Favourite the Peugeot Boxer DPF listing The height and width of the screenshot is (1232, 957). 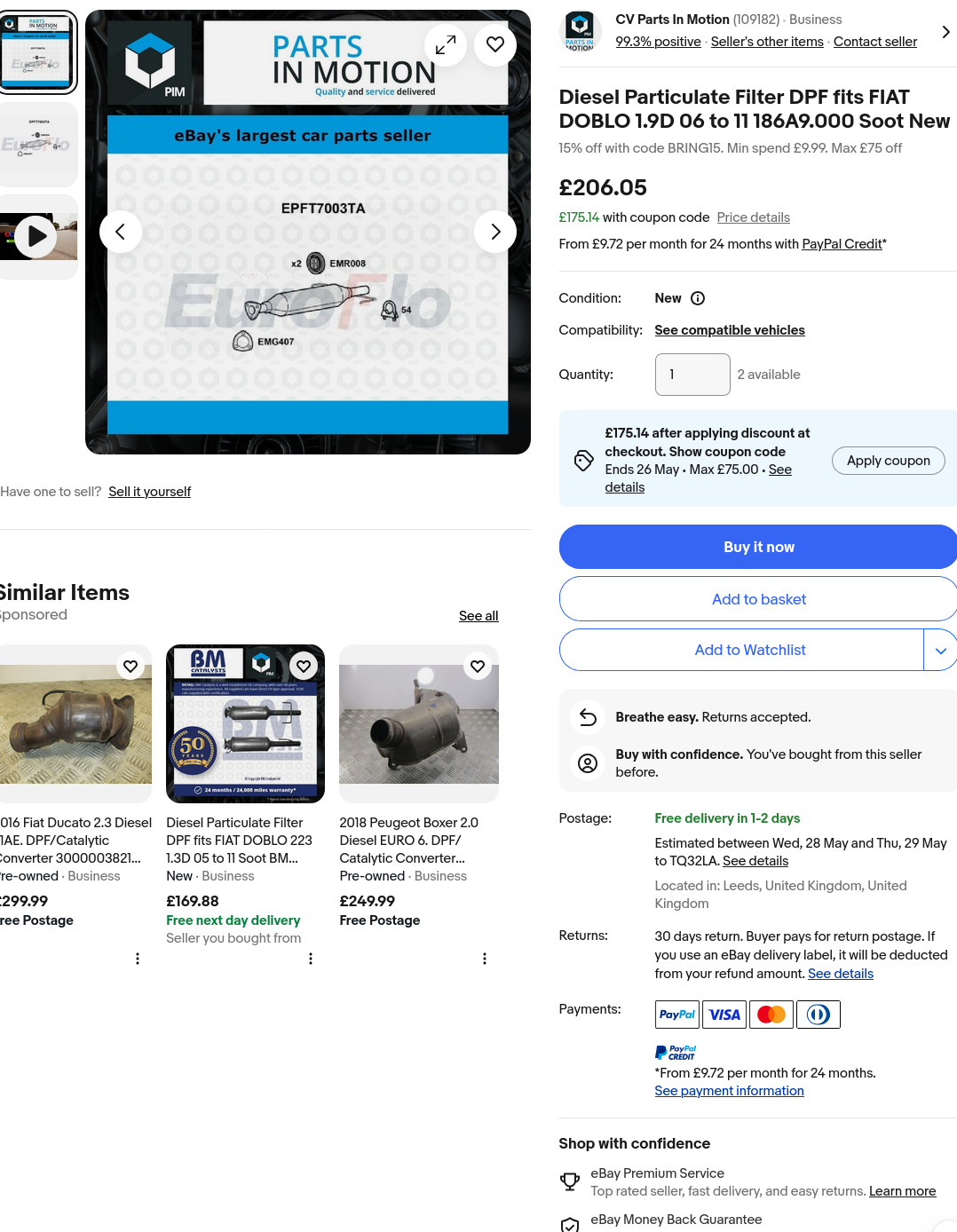coord(478,666)
